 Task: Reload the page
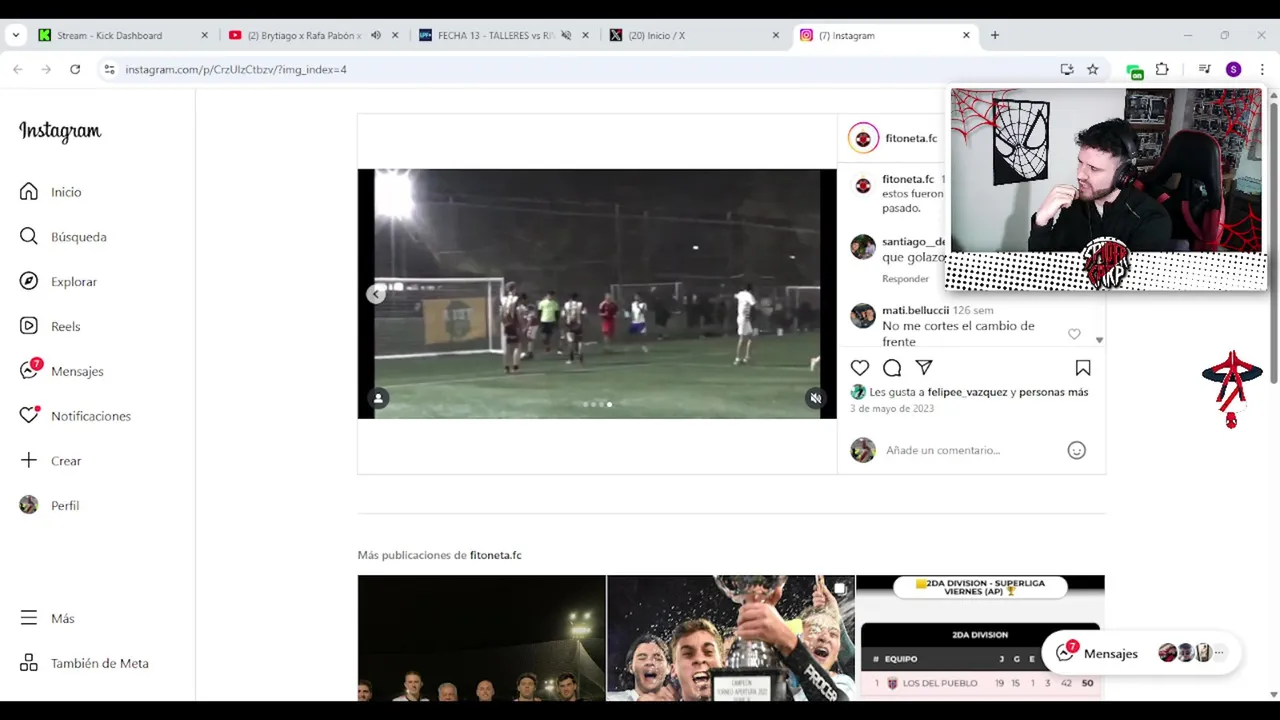pos(75,69)
